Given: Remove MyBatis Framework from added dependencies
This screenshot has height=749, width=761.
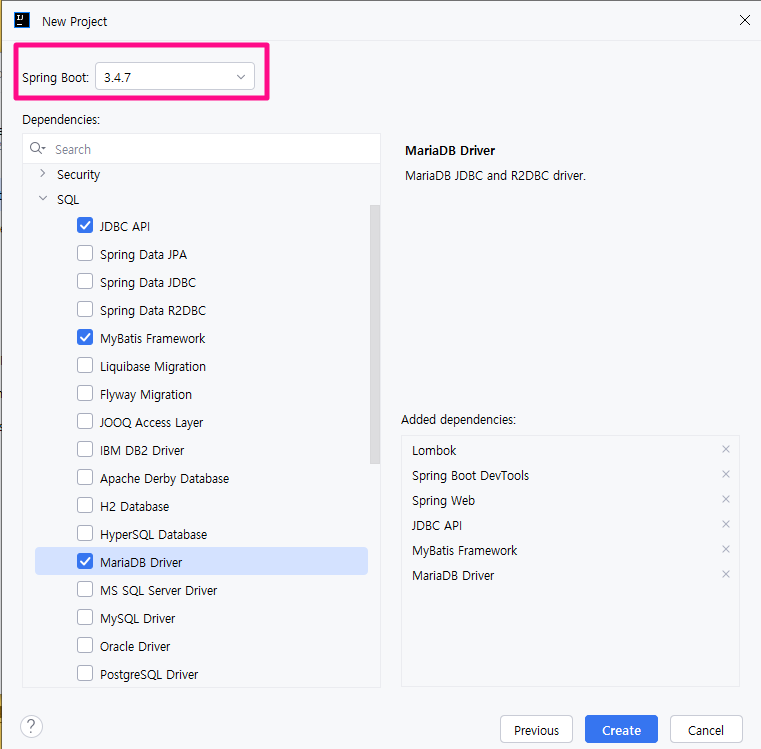Looking at the screenshot, I should pos(726,549).
